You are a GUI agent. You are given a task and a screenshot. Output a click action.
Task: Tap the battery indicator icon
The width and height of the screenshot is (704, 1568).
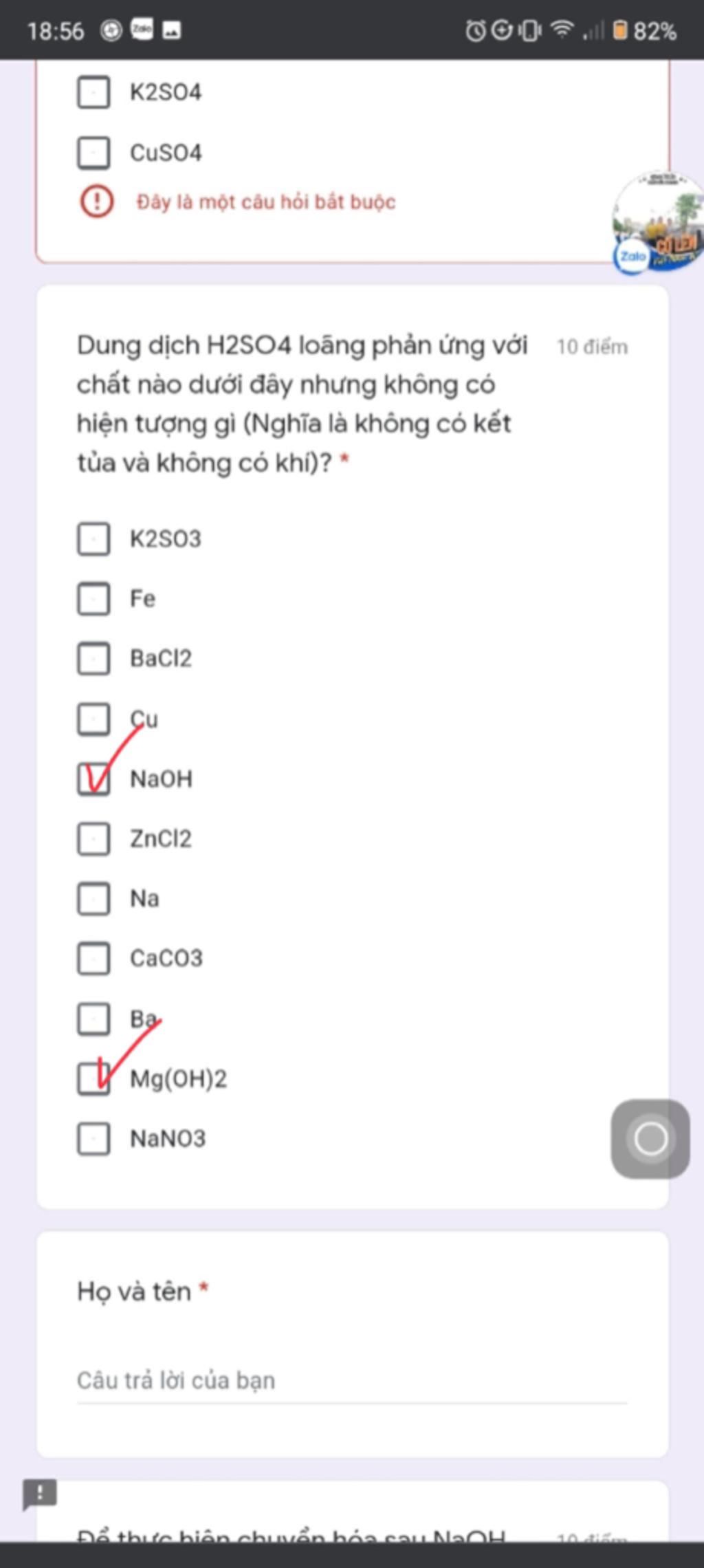tap(620, 30)
